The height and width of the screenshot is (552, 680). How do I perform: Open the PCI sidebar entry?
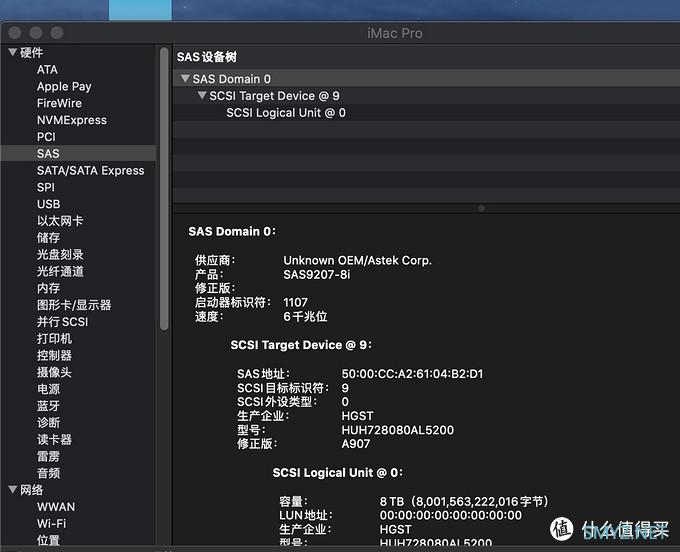pos(46,137)
